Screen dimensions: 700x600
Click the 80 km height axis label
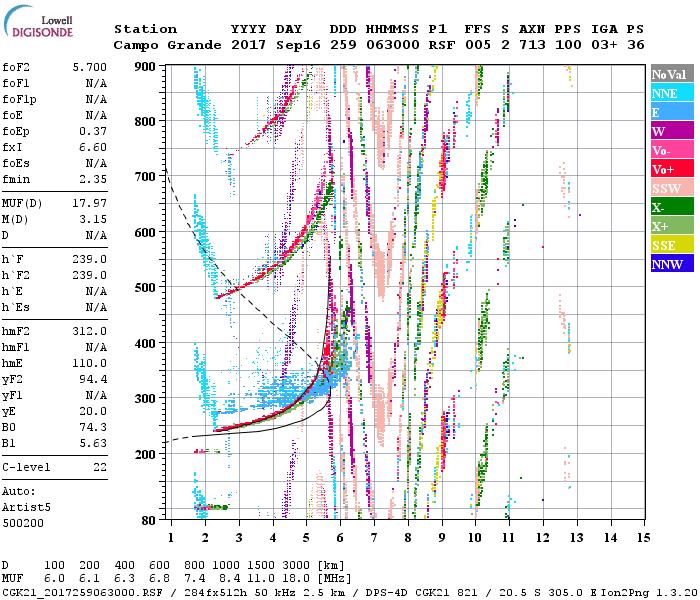pyautogui.click(x=148, y=521)
